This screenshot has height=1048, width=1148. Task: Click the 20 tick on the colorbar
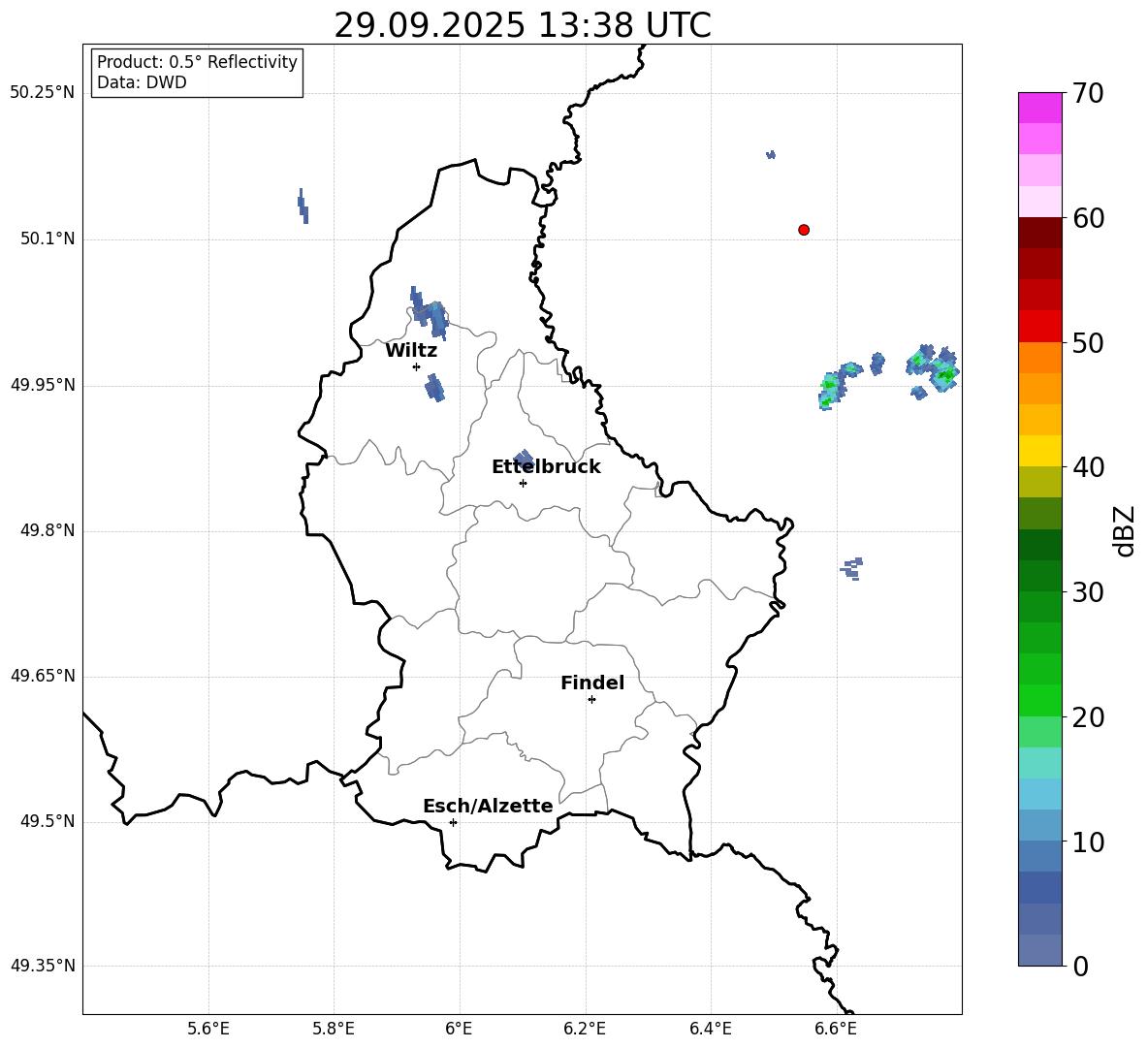(1088, 717)
